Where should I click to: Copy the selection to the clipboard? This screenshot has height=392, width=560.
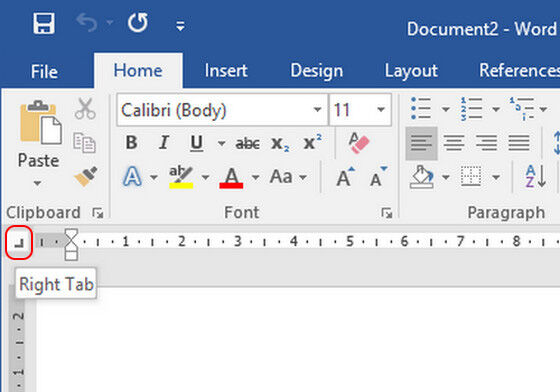coord(84,143)
